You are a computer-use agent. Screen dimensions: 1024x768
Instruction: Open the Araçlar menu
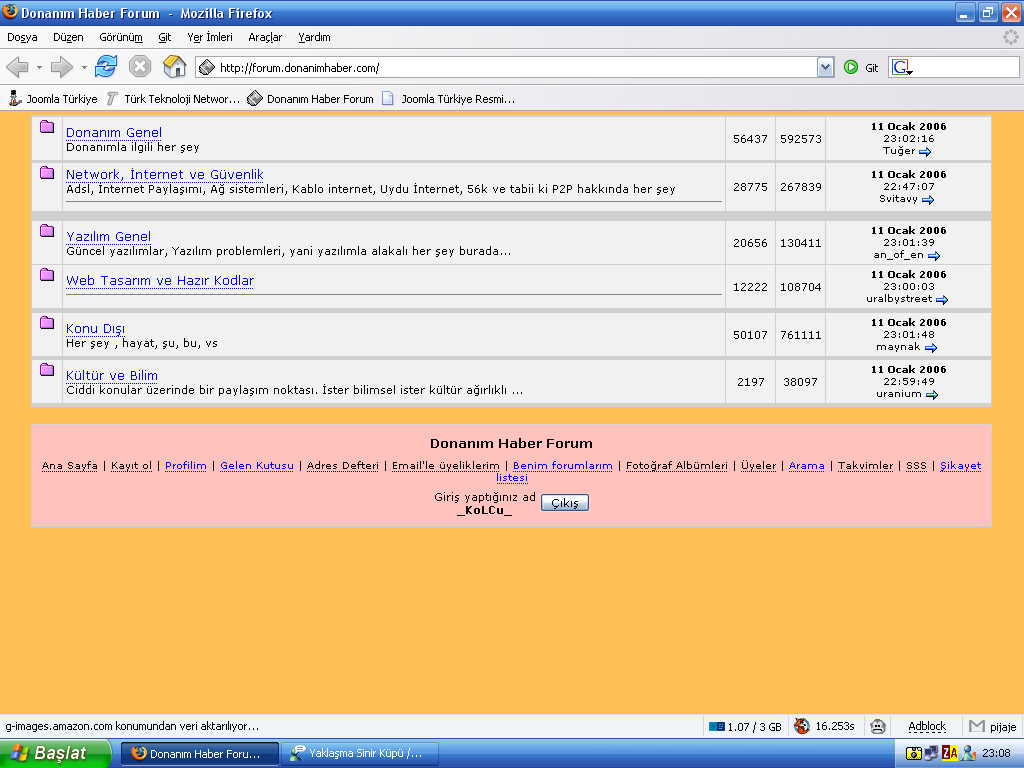coord(265,37)
